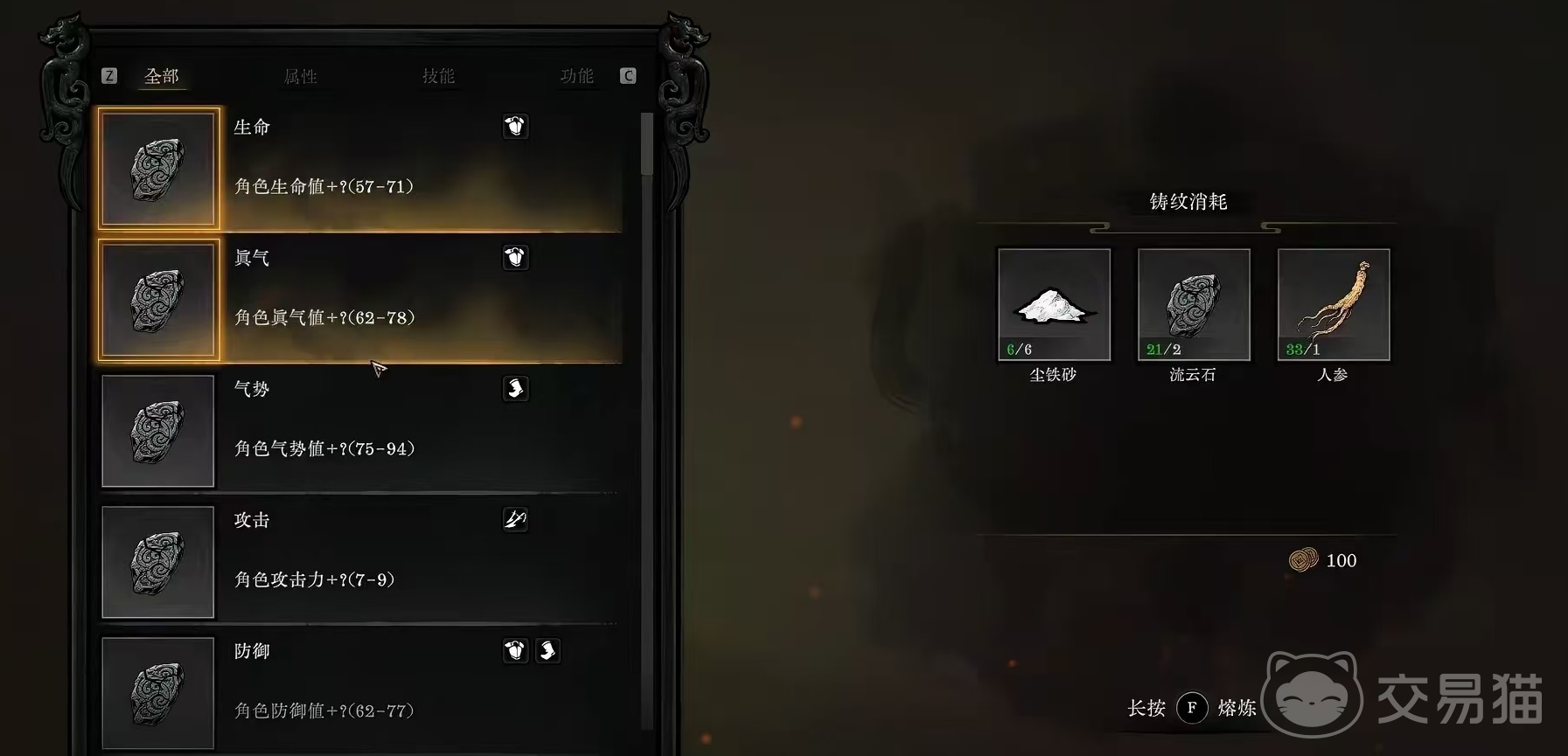Image resolution: width=1568 pixels, height=756 pixels.
Task: Click the weapon slot icon beside 攻击
Action: pos(515,520)
